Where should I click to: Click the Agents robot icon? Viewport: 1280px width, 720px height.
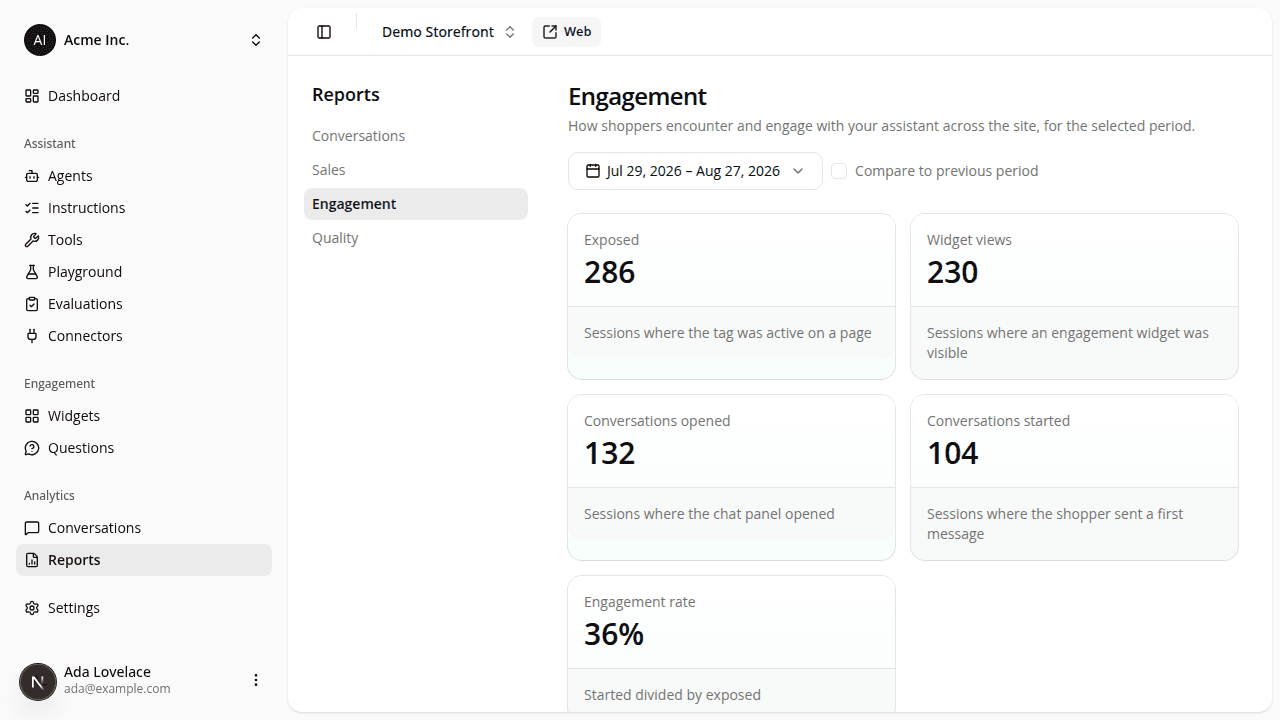(x=32, y=176)
